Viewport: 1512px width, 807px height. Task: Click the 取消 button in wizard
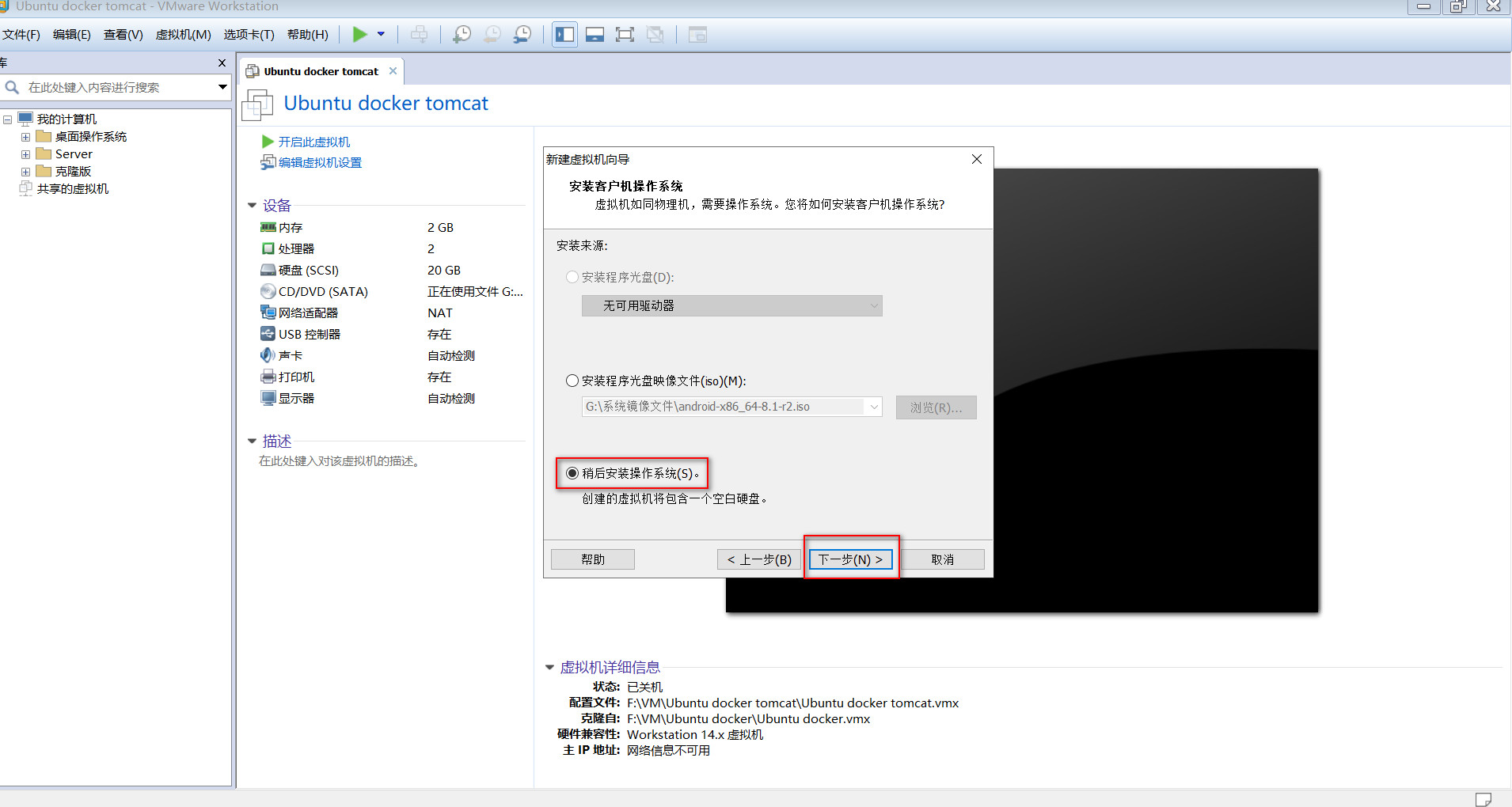(x=942, y=559)
